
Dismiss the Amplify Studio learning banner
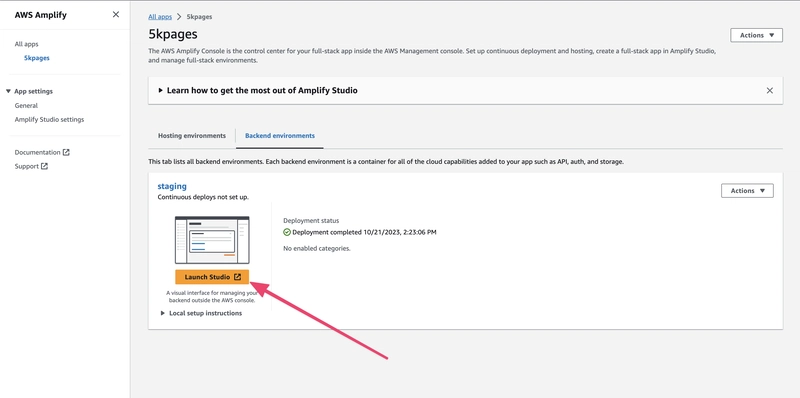click(769, 90)
